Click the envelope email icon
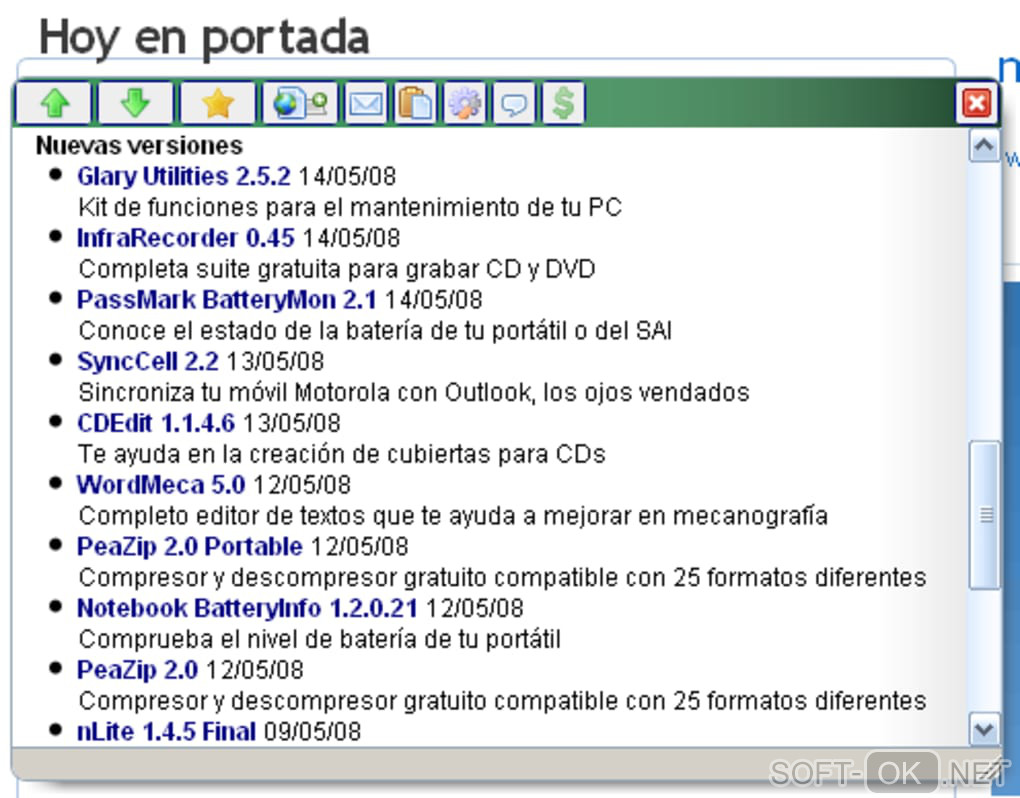The width and height of the screenshot is (1020, 798). (x=366, y=103)
